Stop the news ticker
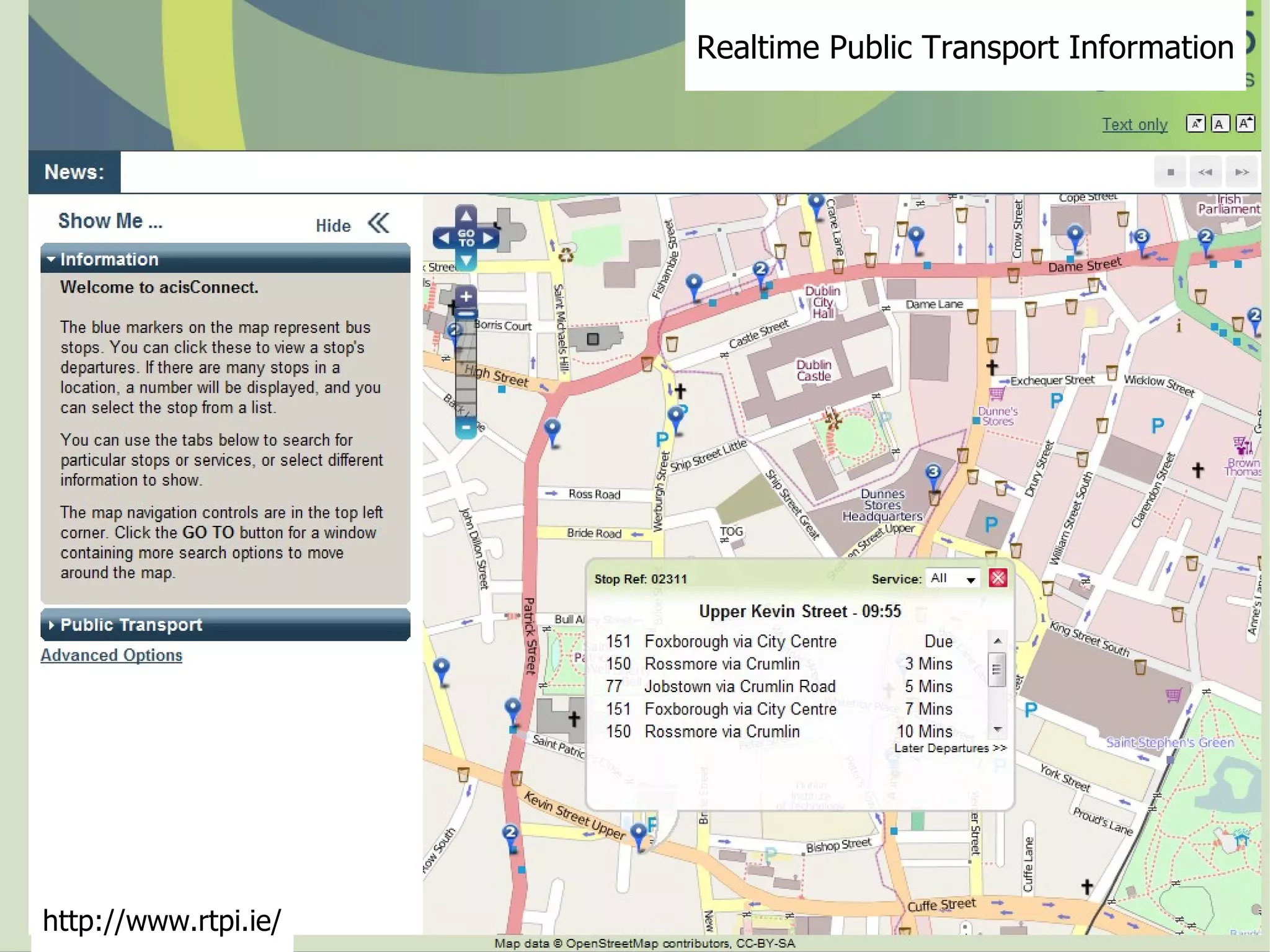Image resolution: width=1270 pixels, height=952 pixels. [1170, 172]
